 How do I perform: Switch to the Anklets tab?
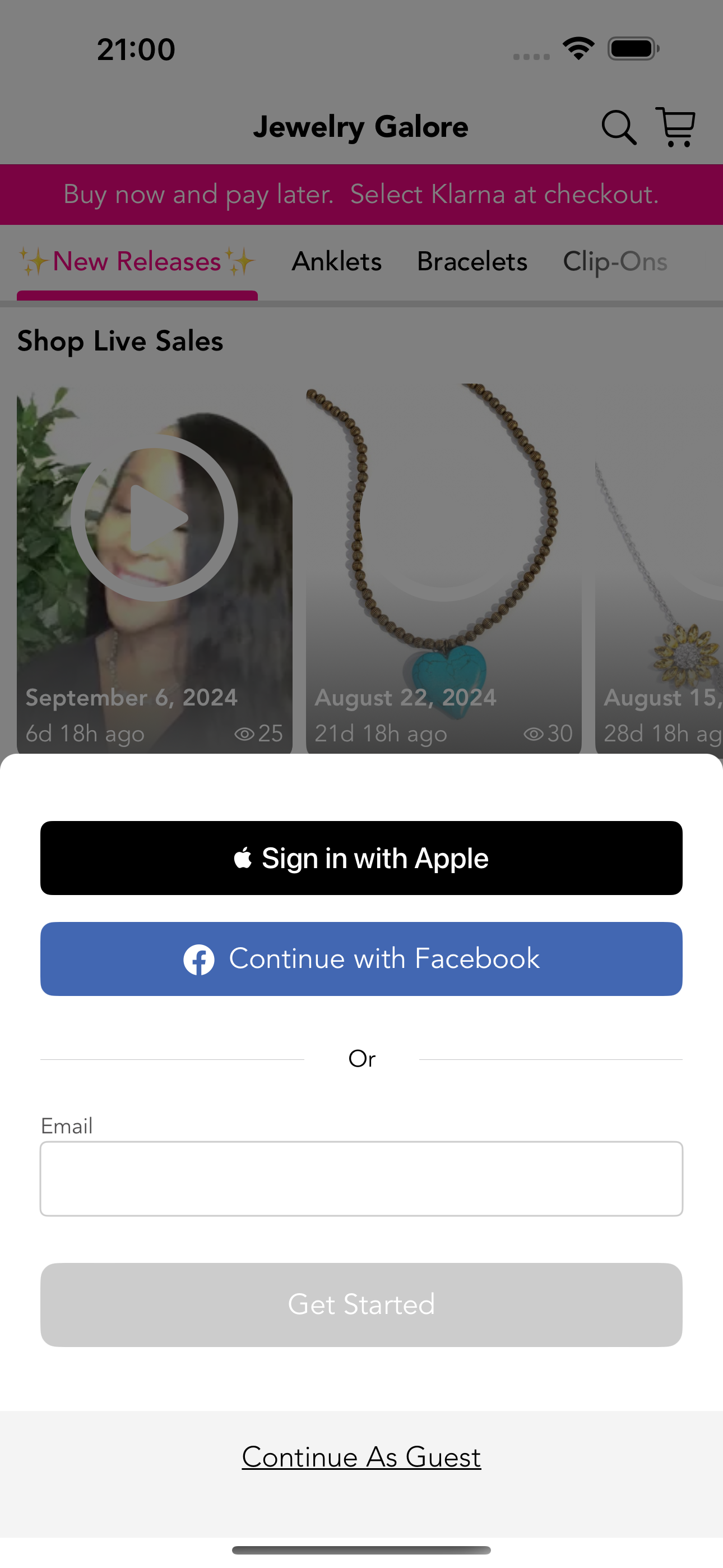click(336, 262)
